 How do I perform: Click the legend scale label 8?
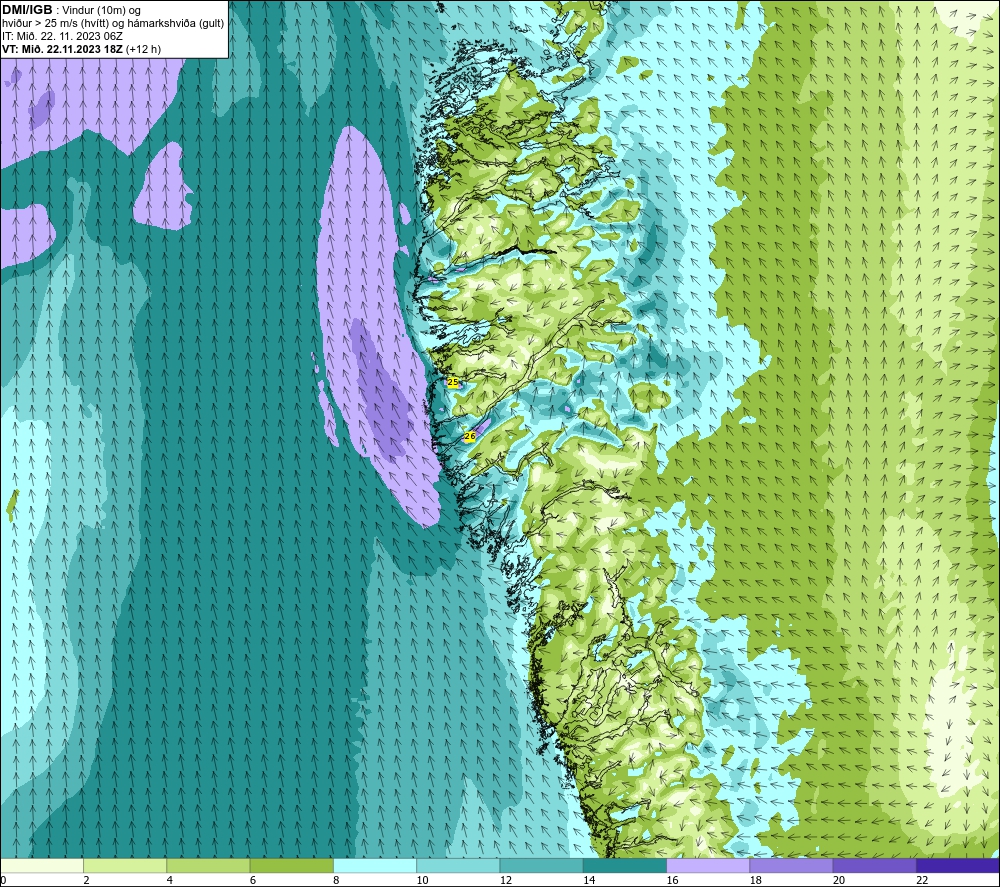336,880
